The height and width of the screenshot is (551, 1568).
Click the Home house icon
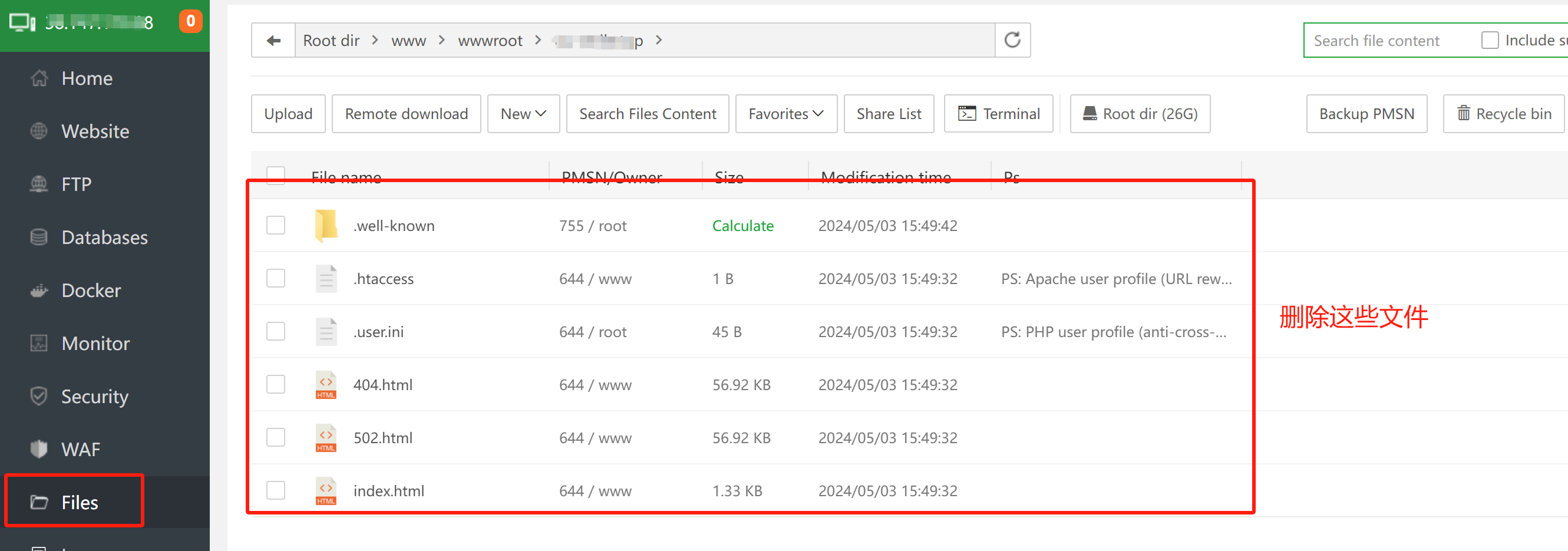(x=39, y=78)
